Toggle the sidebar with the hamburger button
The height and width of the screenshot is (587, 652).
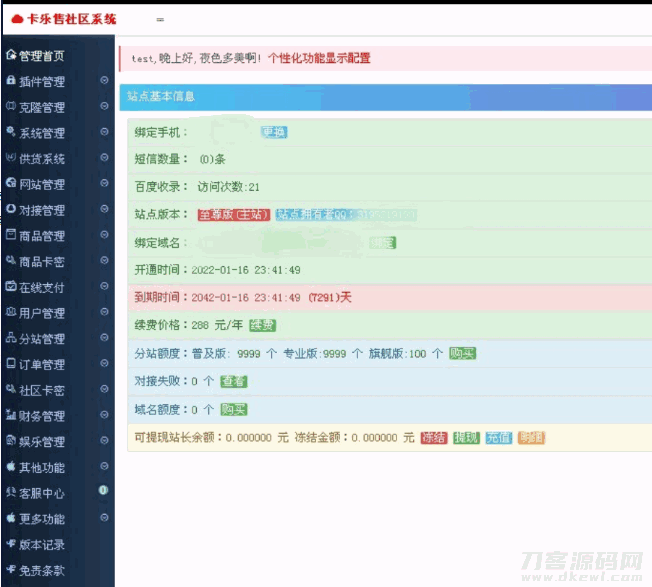(160, 20)
